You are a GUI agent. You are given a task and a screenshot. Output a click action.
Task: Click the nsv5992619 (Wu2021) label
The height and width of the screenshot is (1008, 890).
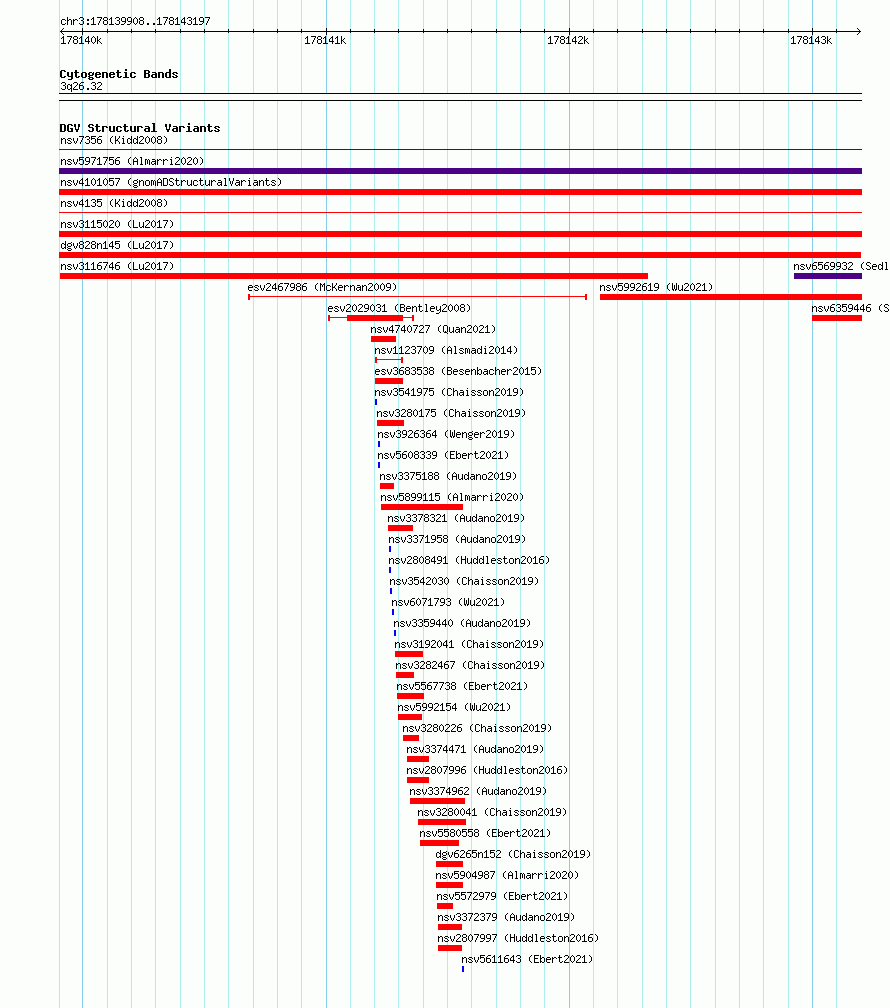coord(656,287)
